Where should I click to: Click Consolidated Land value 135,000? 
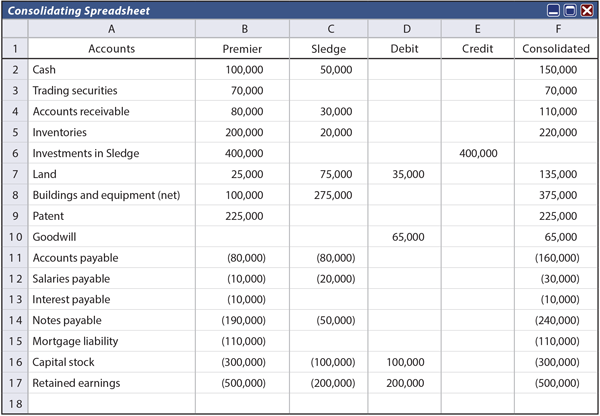558,174
